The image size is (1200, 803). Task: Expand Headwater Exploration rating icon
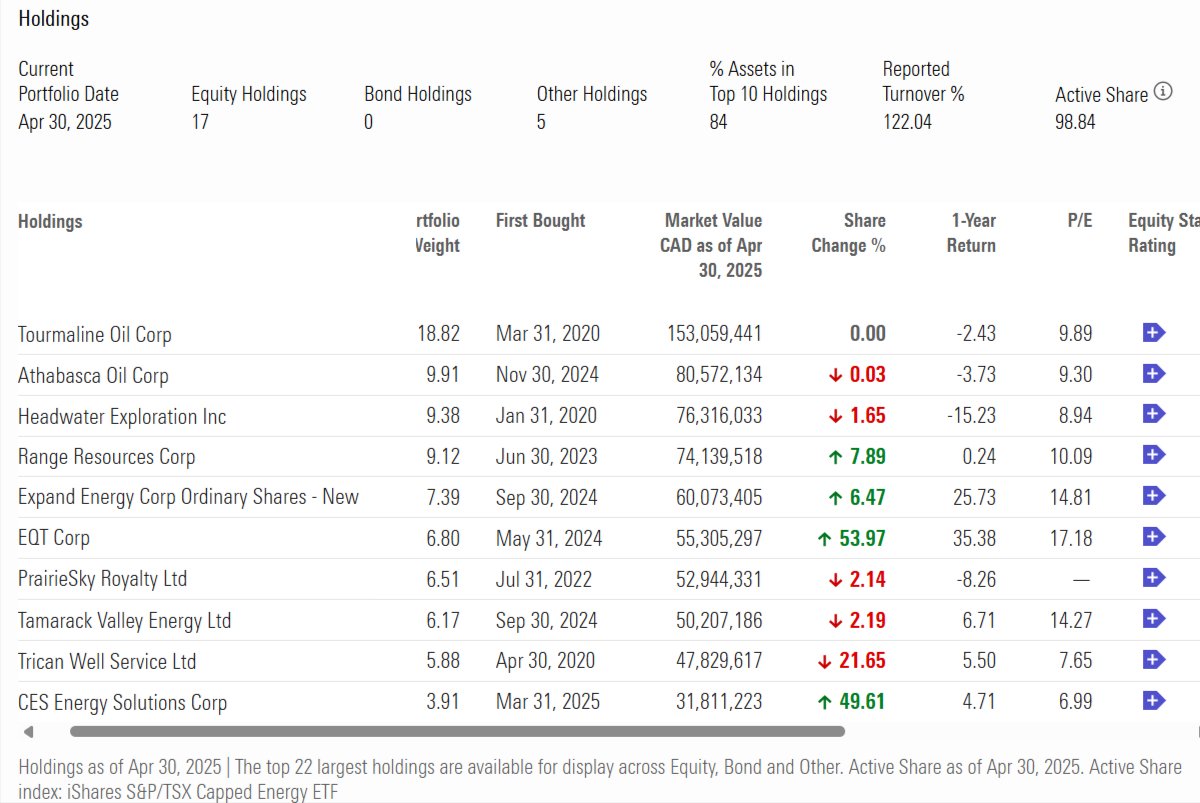1154,414
